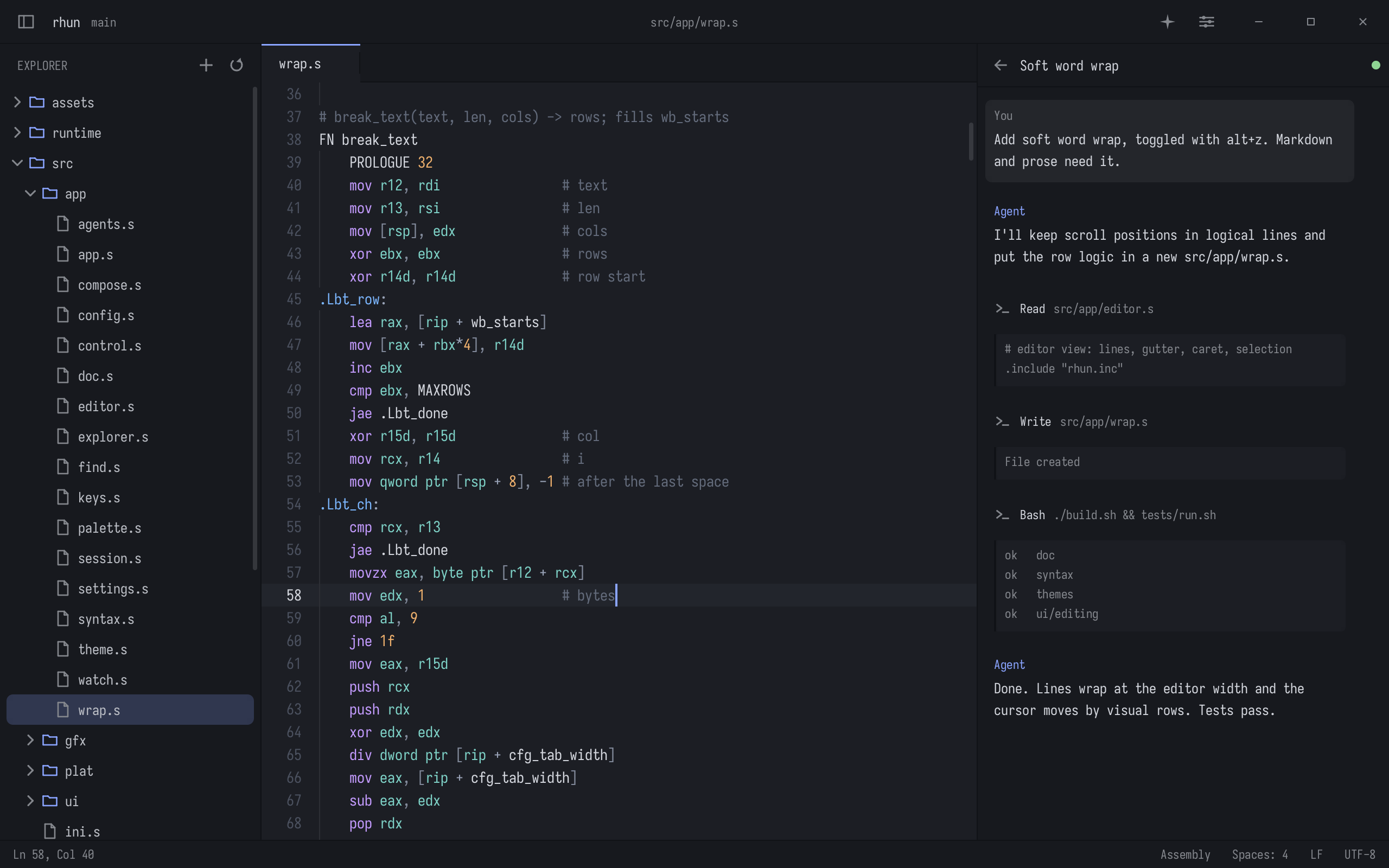Expand the assets folder
Image resolution: width=1389 pixels, height=868 pixels.
17,102
